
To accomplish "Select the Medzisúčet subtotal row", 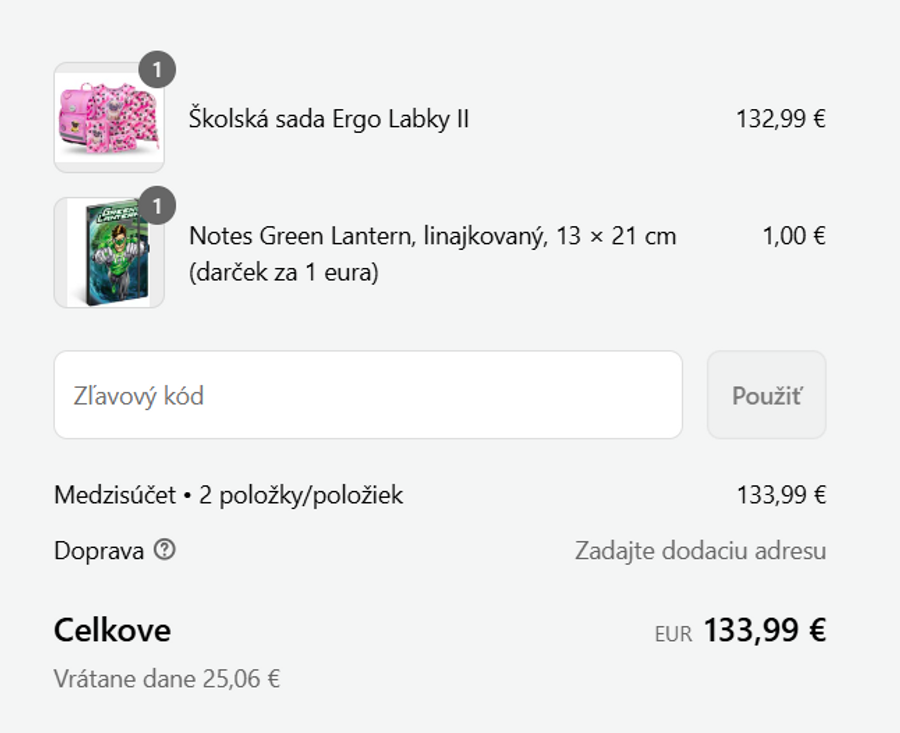I will click(228, 492).
